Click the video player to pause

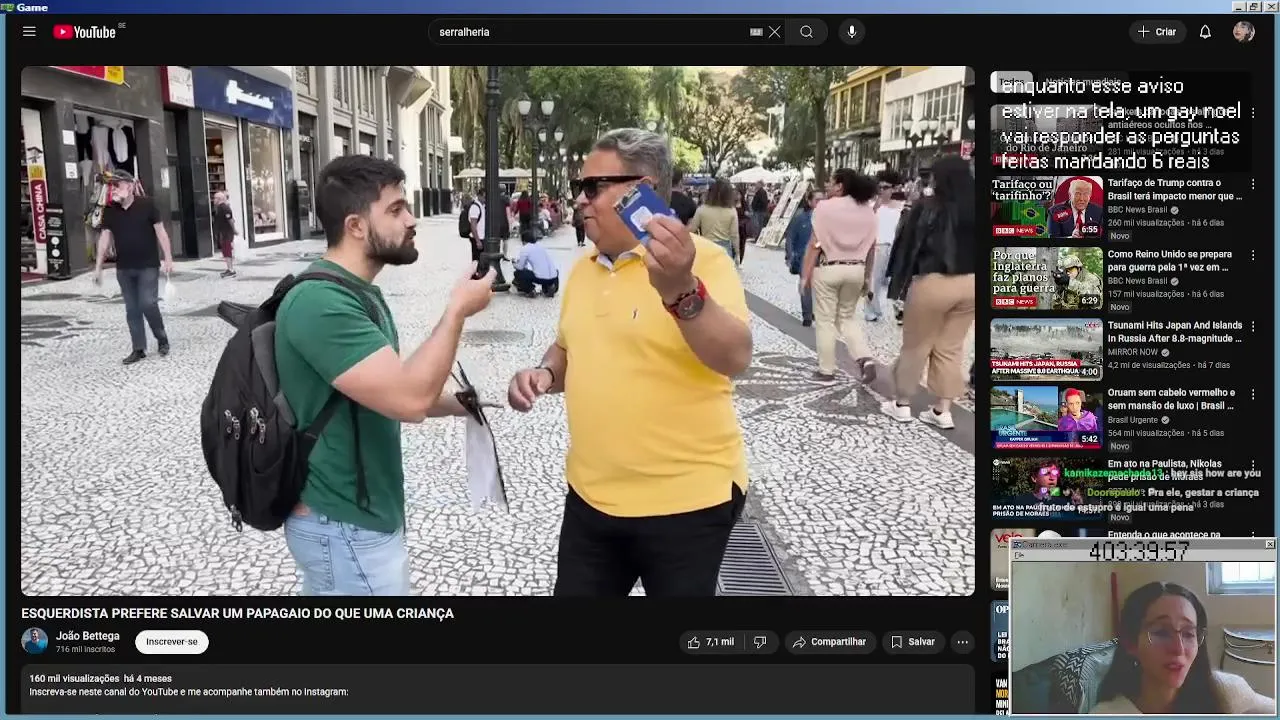pyautogui.click(x=498, y=331)
